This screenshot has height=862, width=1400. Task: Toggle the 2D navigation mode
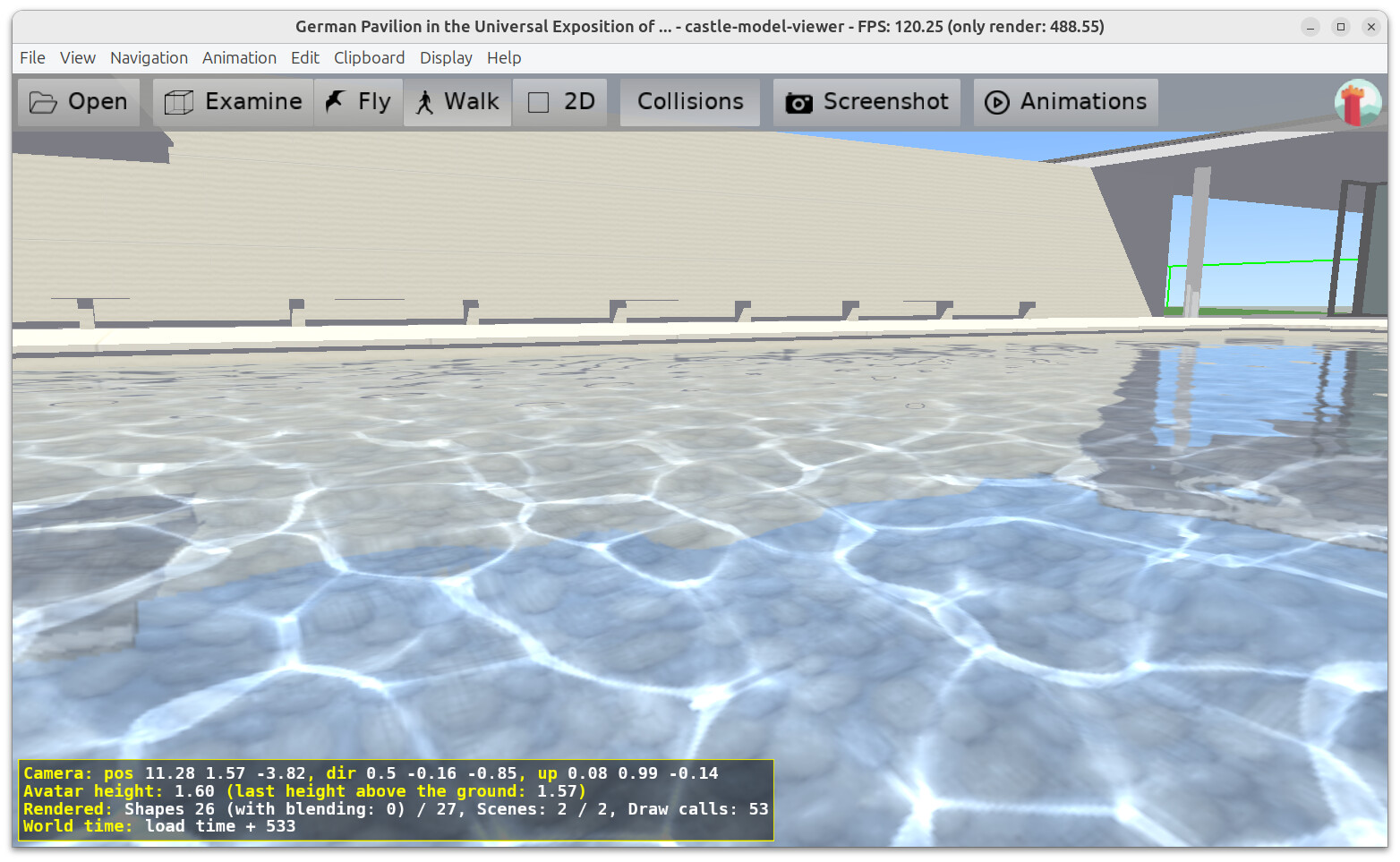pyautogui.click(x=560, y=102)
